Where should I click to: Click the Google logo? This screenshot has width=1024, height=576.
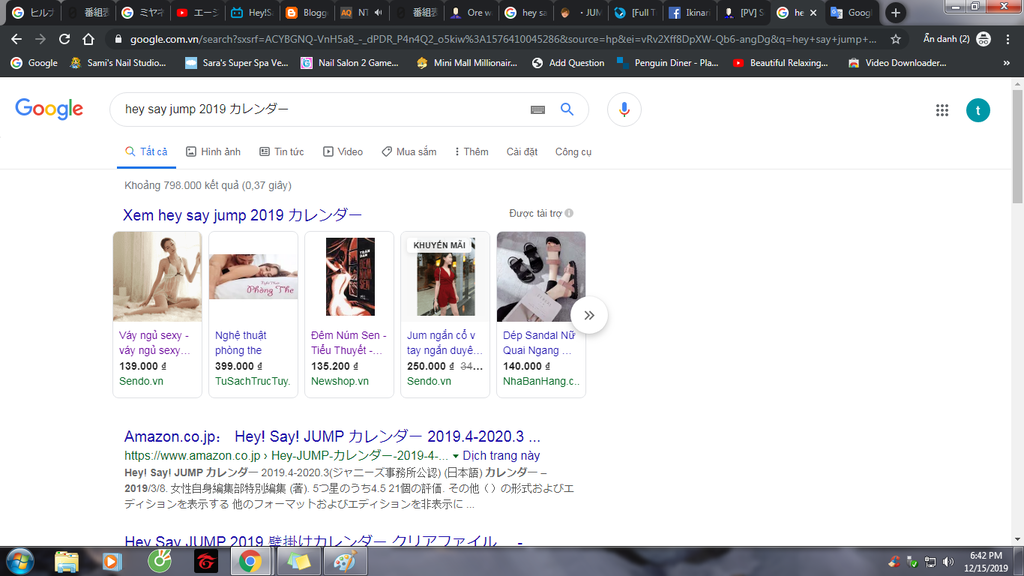point(49,109)
